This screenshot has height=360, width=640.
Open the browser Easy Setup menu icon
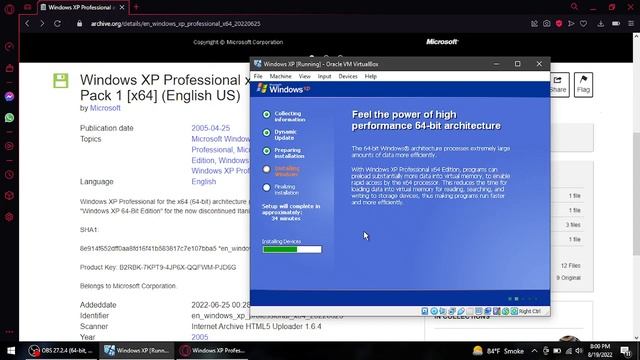pyautogui.click(x=631, y=24)
